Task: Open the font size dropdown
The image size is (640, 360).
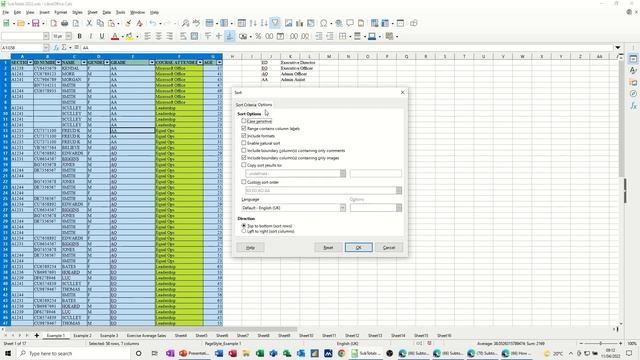Action: 69,36
